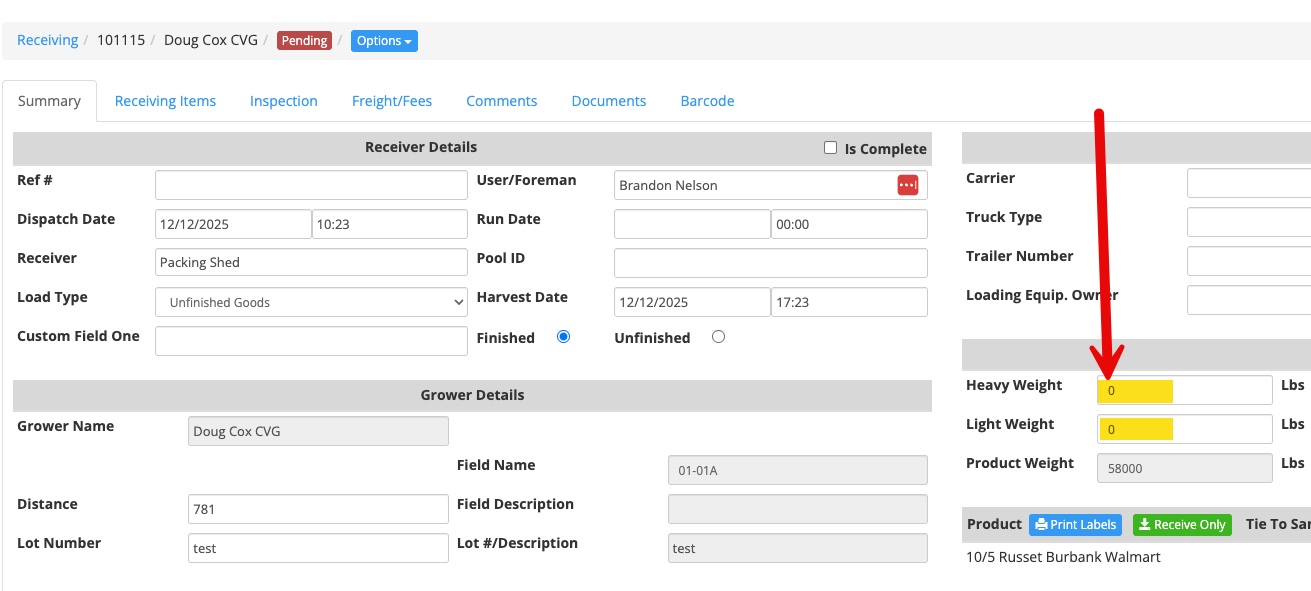Image resolution: width=1311 pixels, height=591 pixels.
Task: Go to the Freight/Fees tab
Action: [x=392, y=101]
